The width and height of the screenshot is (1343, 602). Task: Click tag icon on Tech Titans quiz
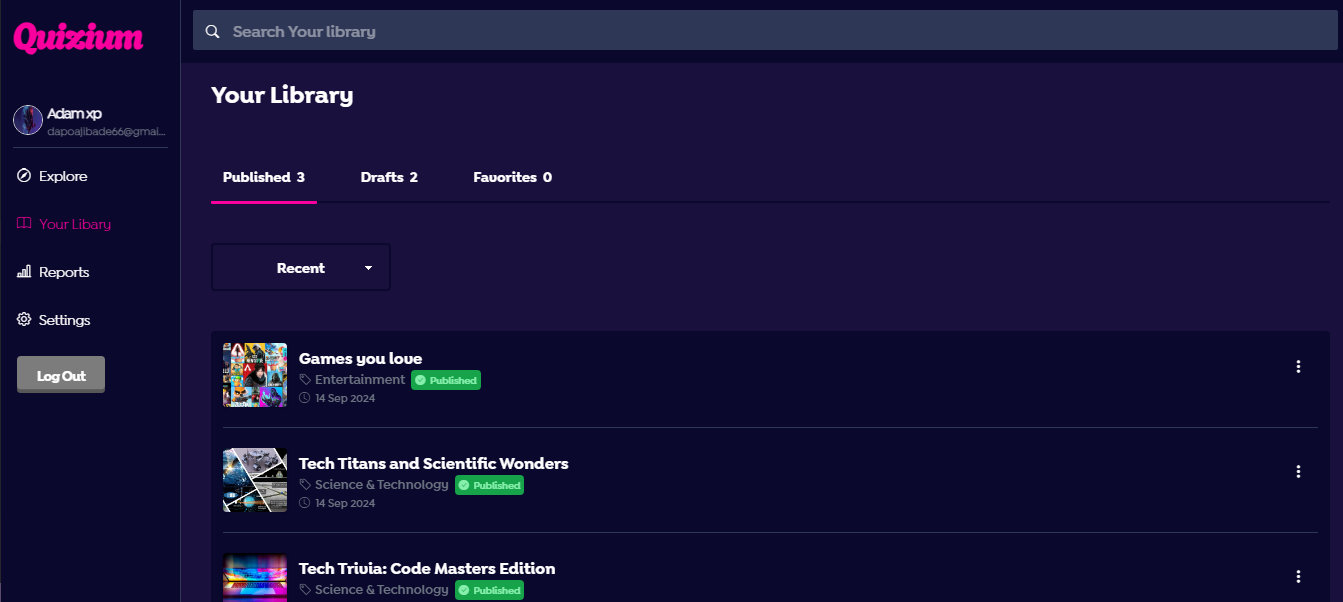tap(305, 485)
